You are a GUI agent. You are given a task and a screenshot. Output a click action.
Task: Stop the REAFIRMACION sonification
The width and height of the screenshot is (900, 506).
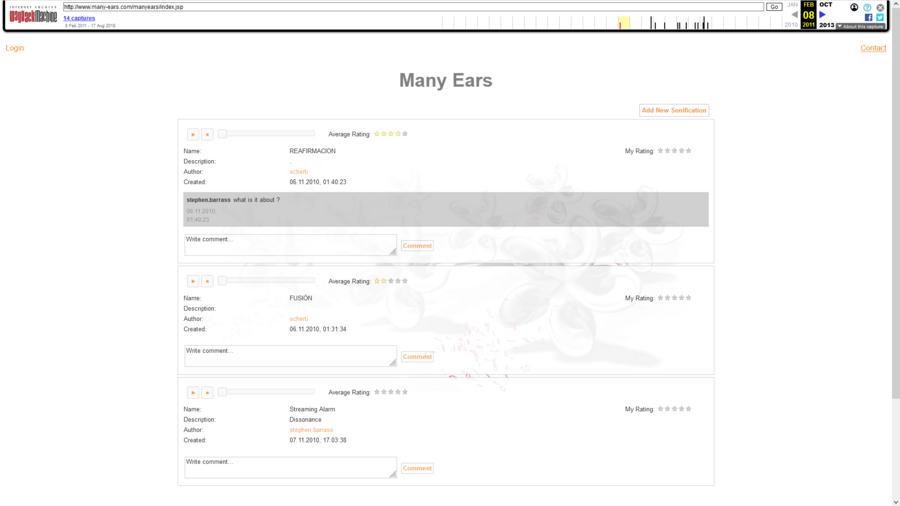click(x=207, y=134)
